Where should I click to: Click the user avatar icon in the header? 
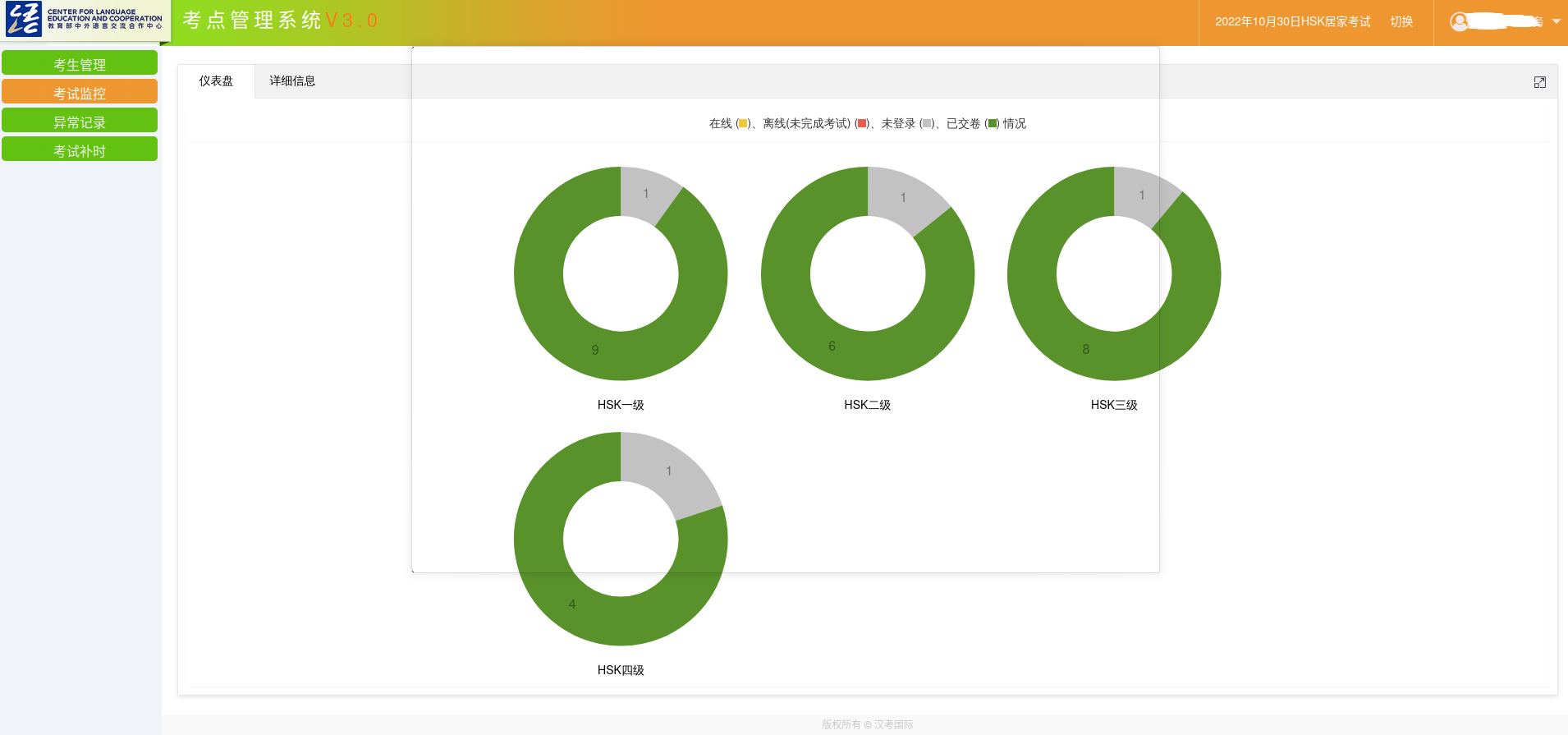(x=1459, y=22)
